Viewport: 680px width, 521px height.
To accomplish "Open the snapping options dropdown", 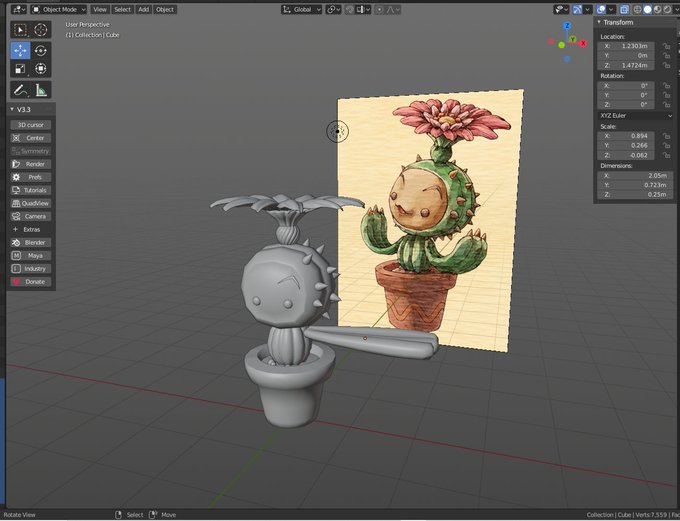I will (363, 9).
